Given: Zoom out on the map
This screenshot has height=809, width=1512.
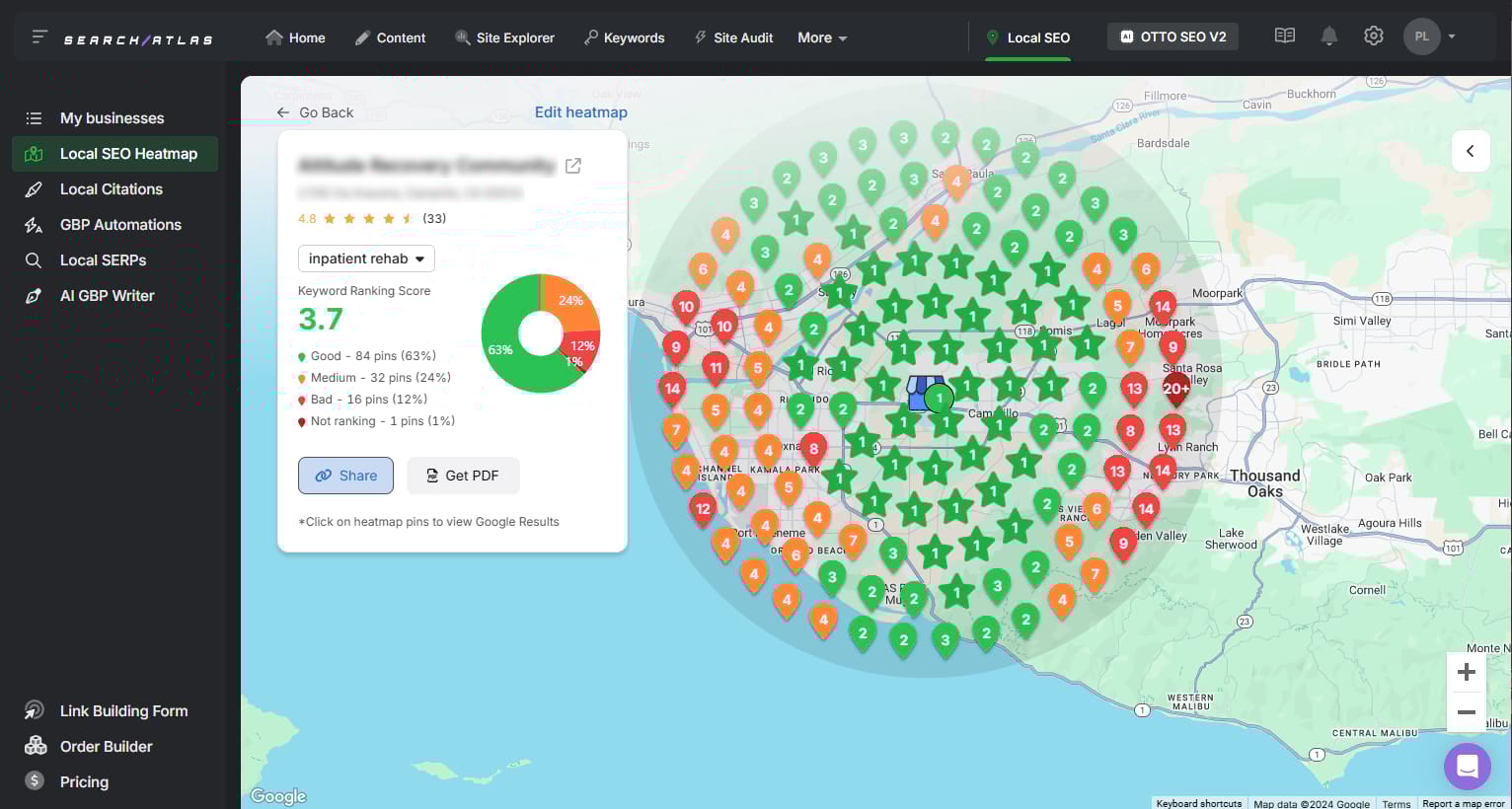Looking at the screenshot, I should (x=1467, y=712).
